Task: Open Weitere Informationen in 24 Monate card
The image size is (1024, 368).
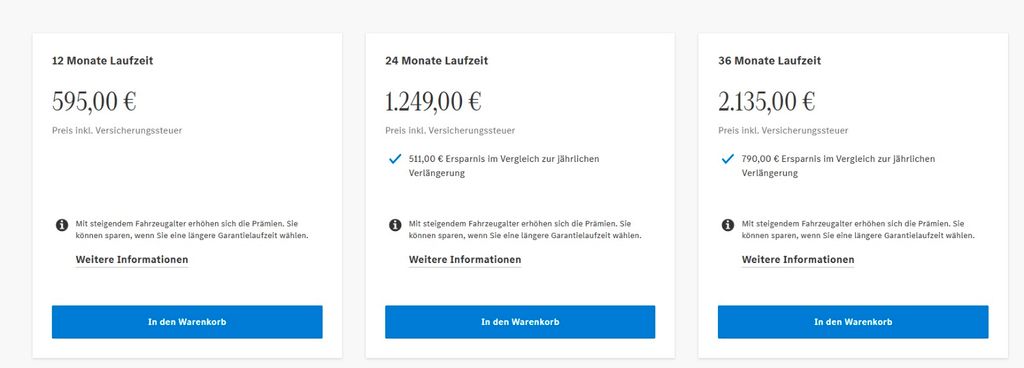Action: click(465, 260)
